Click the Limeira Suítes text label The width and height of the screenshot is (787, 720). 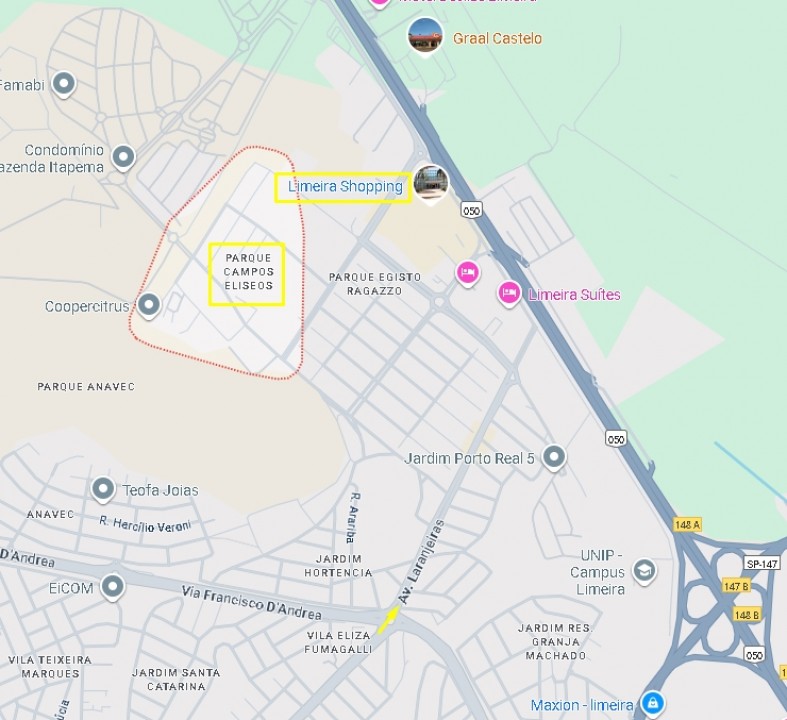(574, 295)
